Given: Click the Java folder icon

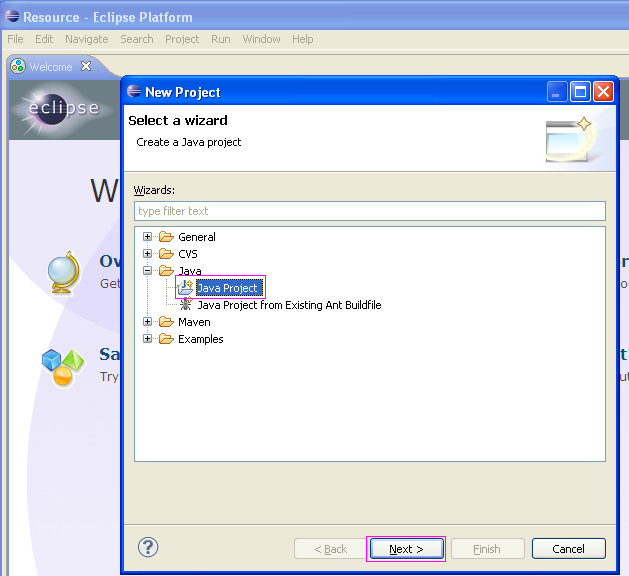Looking at the screenshot, I should (x=166, y=270).
